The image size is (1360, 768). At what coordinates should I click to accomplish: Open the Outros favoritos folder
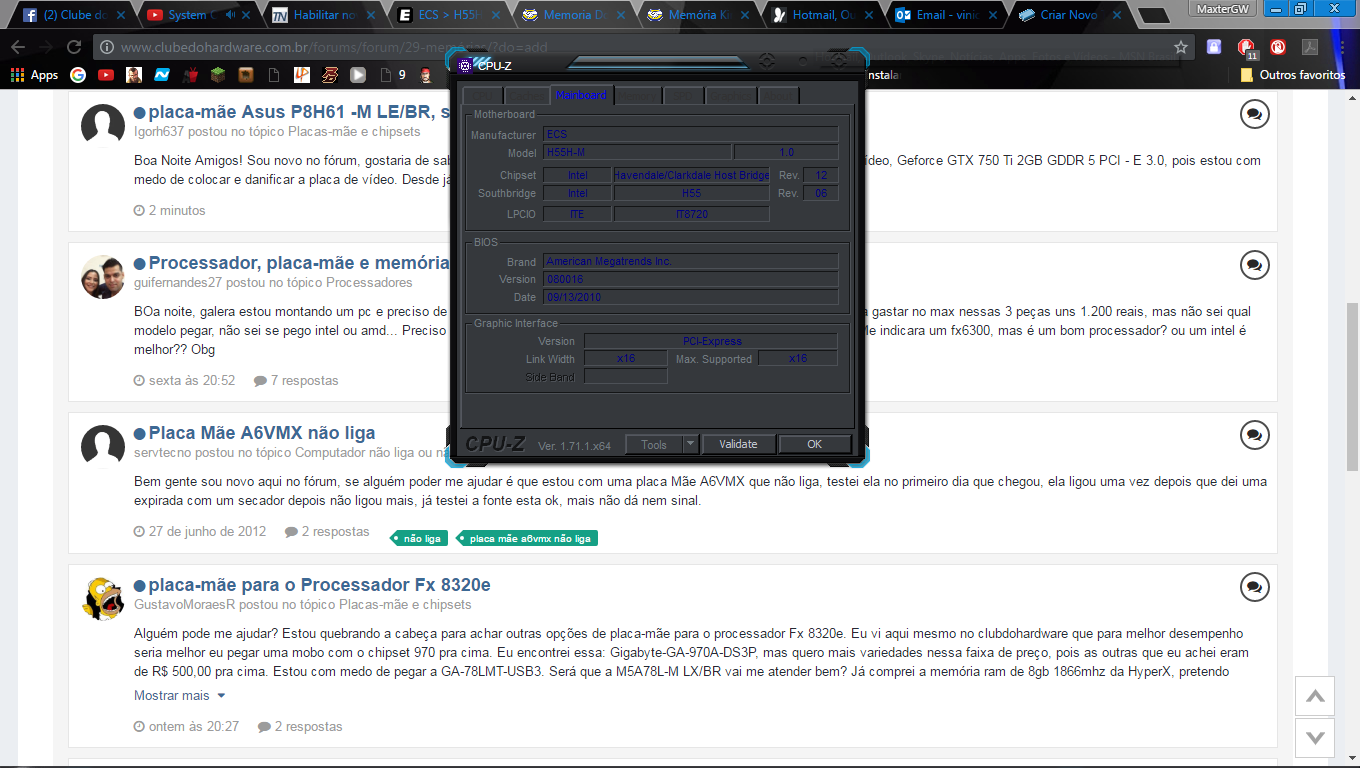(1293, 75)
